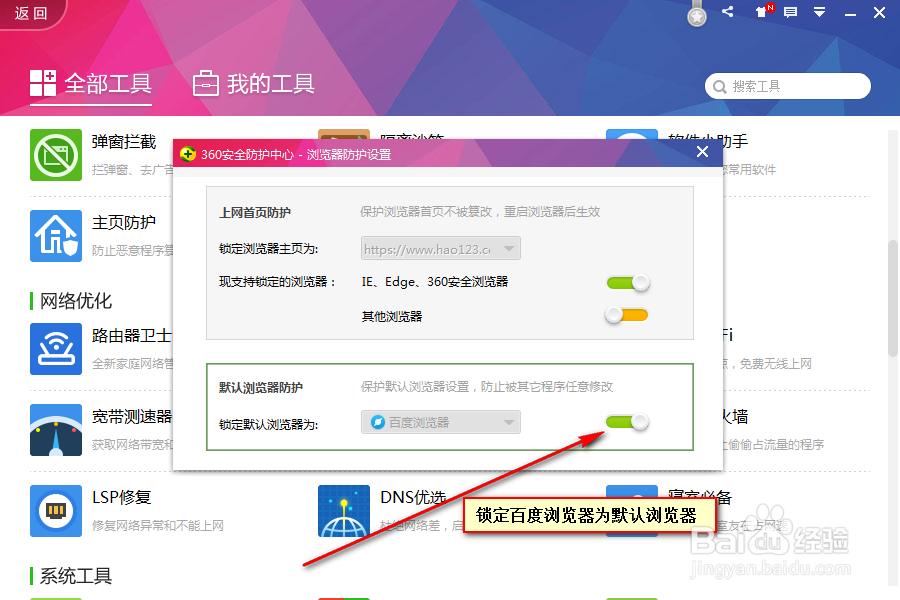Open the main menu dropdown triangle icon
Viewport: 900px width, 600px height.
(x=820, y=12)
